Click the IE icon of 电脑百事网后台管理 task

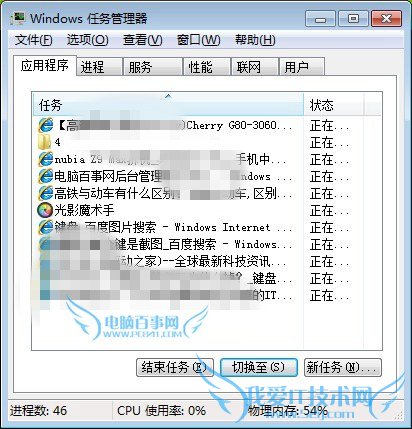46,176
